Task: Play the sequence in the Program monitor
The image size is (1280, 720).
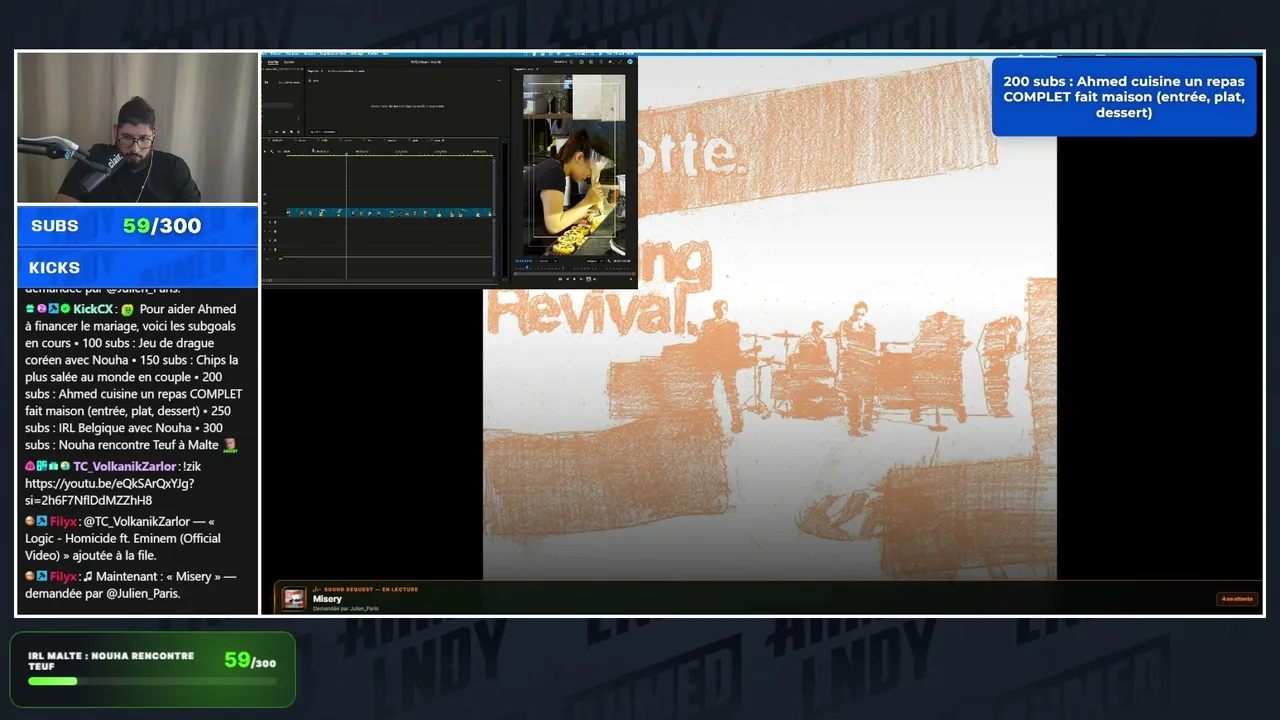Action: [575, 279]
